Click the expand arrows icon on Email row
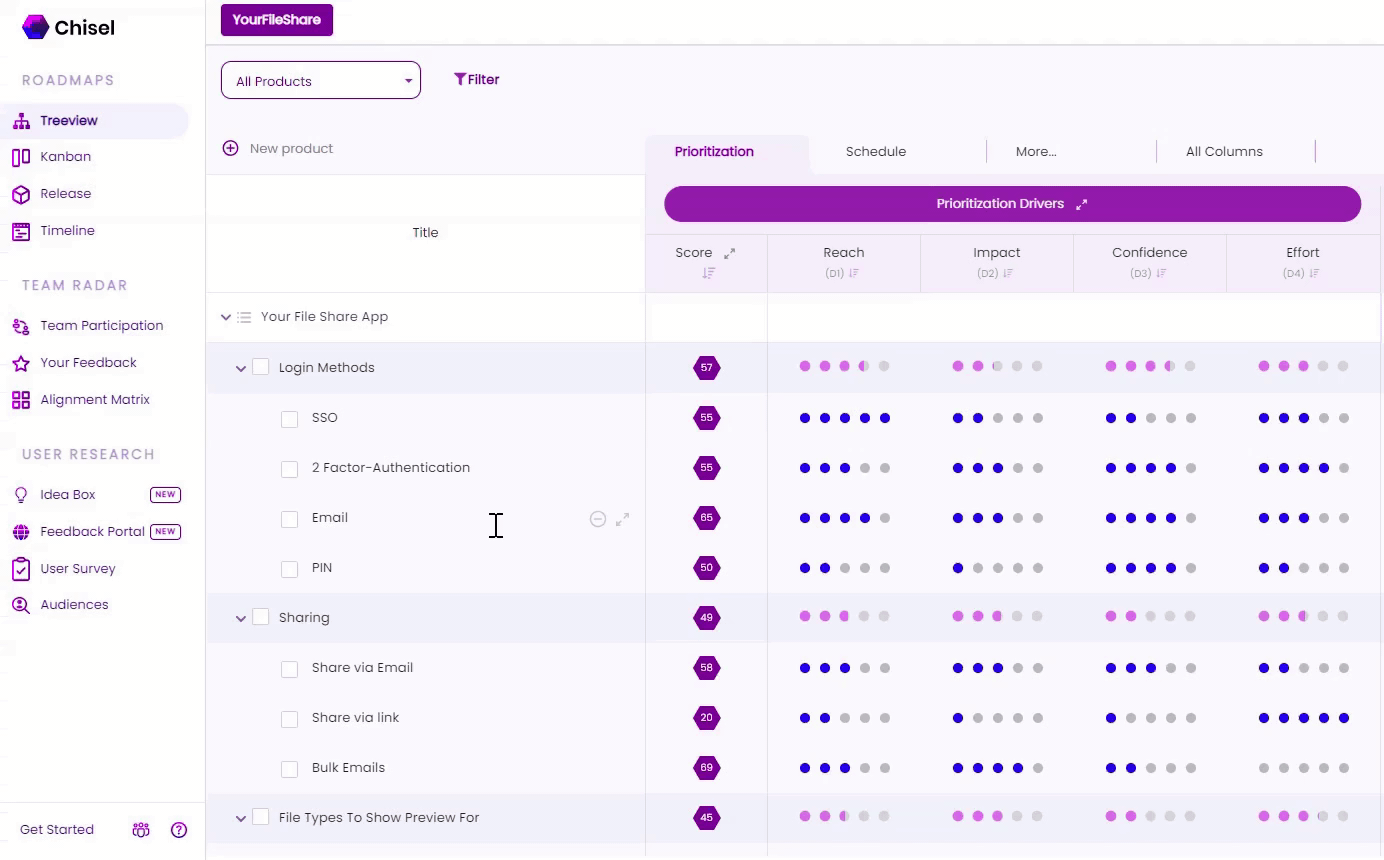The width and height of the screenshot is (1384, 860). pyautogui.click(x=623, y=519)
